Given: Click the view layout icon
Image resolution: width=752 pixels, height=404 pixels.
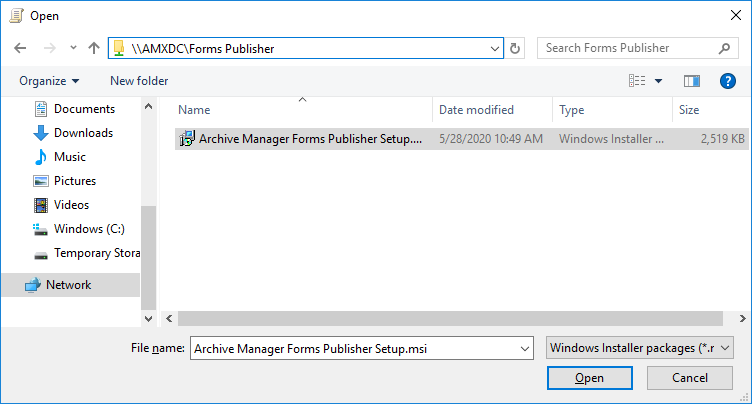Looking at the screenshot, I should 637,81.
